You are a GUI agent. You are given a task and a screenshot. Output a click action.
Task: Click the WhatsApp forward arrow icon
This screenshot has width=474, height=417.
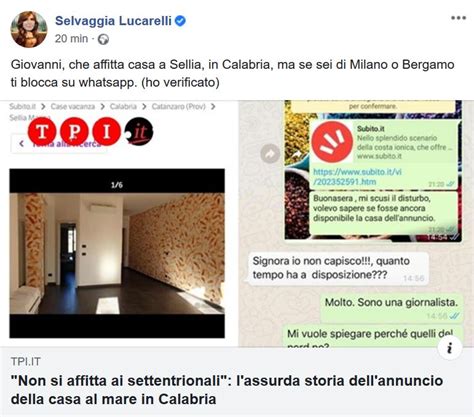(x=270, y=154)
